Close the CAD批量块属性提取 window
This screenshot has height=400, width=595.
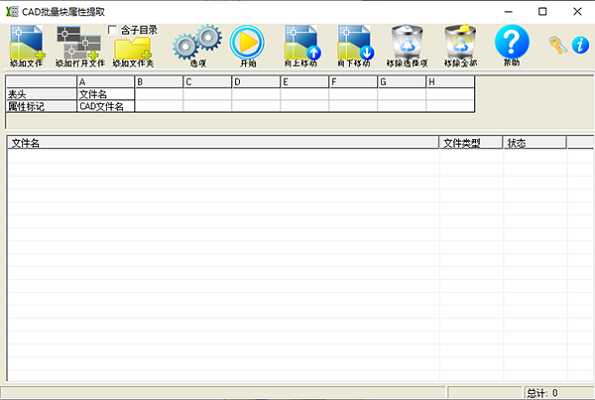pyautogui.click(x=577, y=12)
